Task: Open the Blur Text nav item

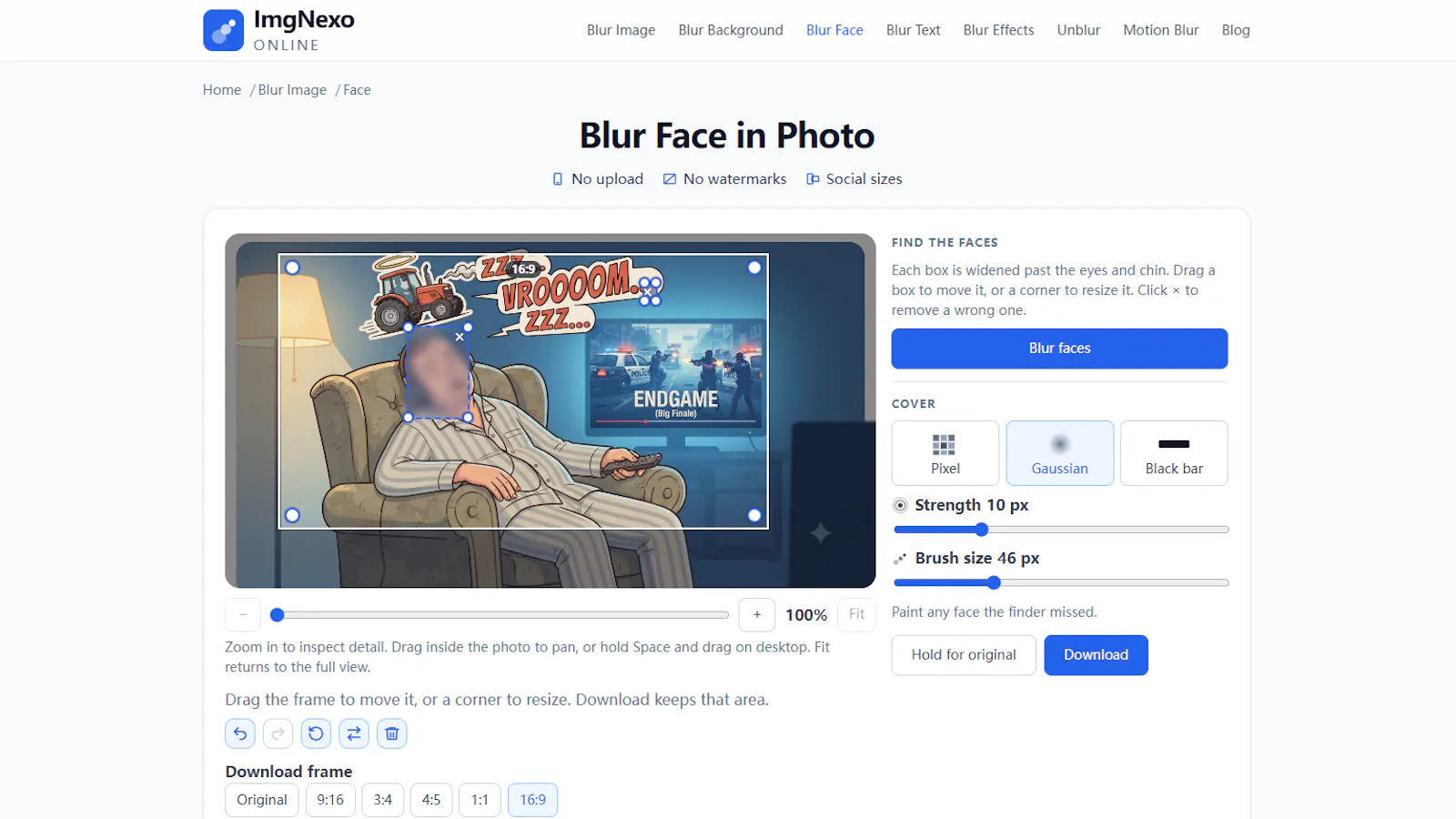Action: [x=914, y=30]
